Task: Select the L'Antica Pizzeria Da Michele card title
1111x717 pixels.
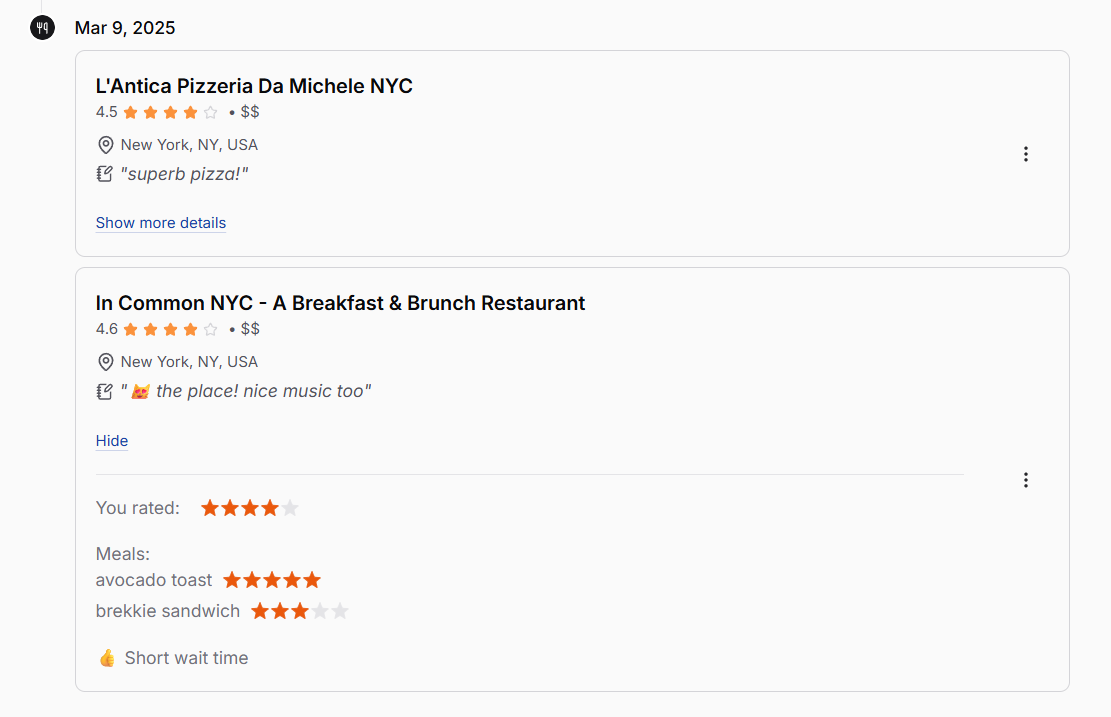Action: pos(254,86)
